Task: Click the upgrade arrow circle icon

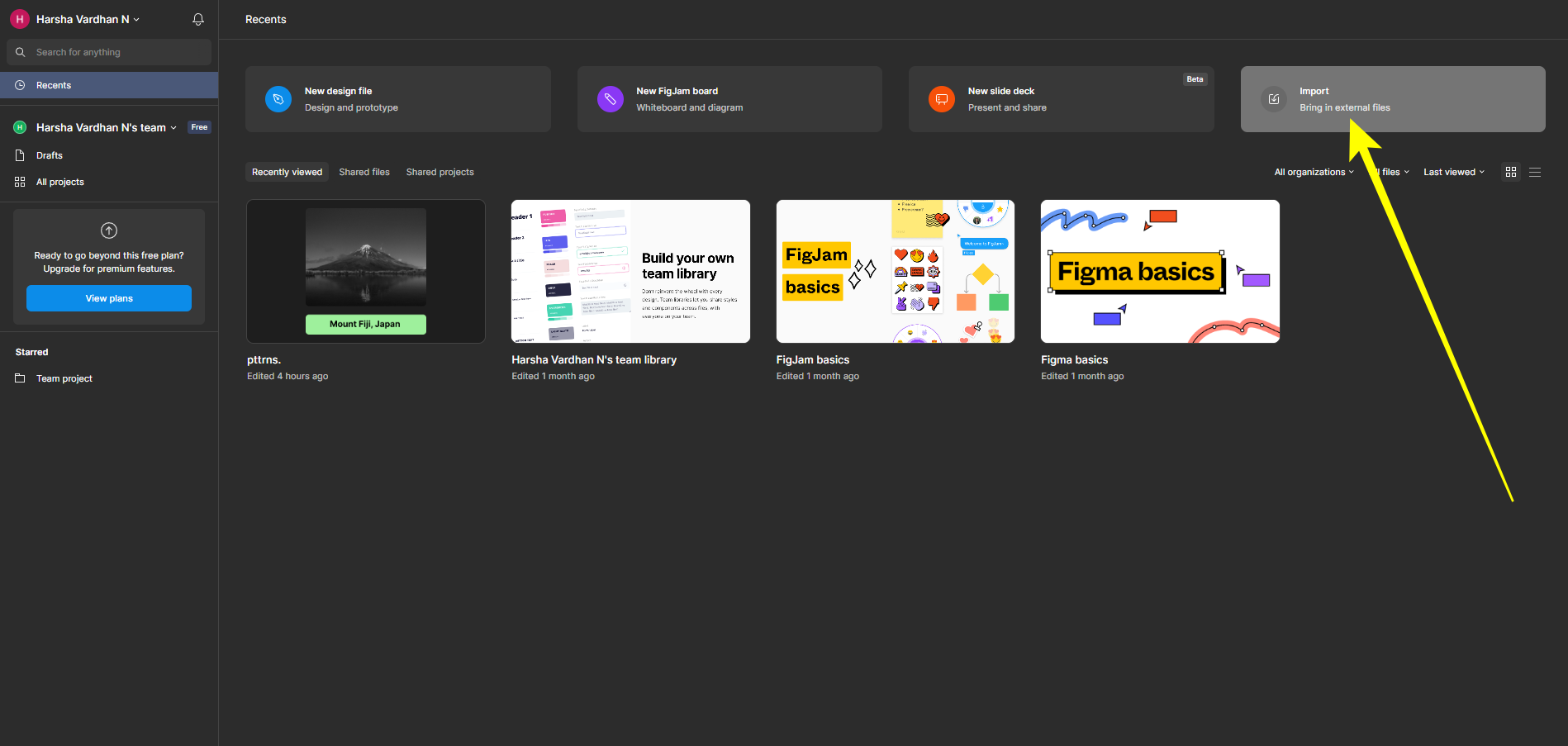Action: click(x=109, y=230)
